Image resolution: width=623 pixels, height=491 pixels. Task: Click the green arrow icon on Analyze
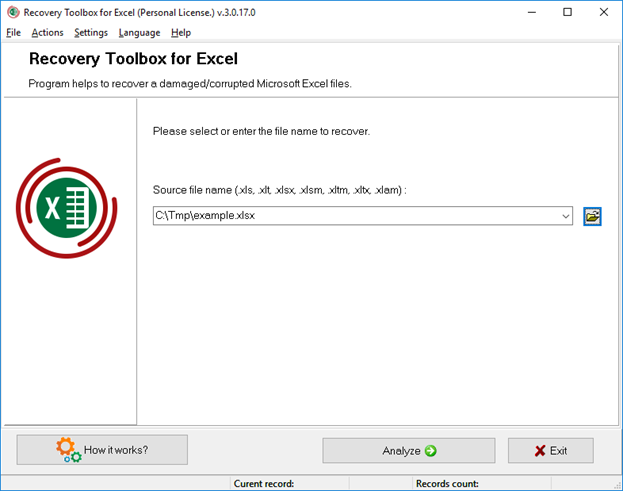pos(431,451)
